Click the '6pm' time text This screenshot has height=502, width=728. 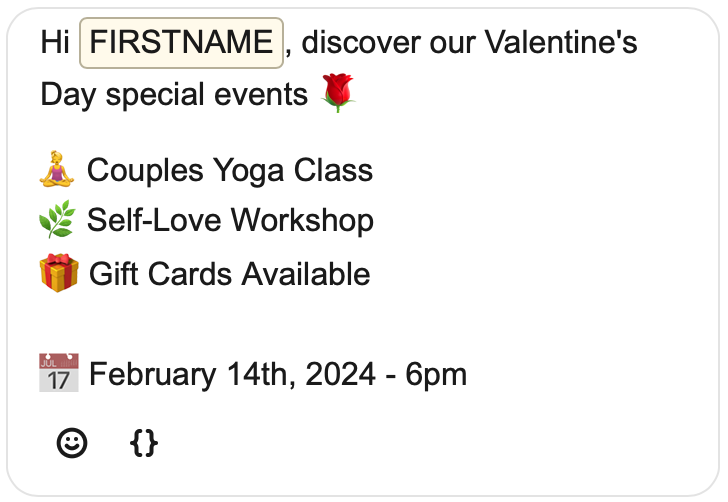(436, 375)
